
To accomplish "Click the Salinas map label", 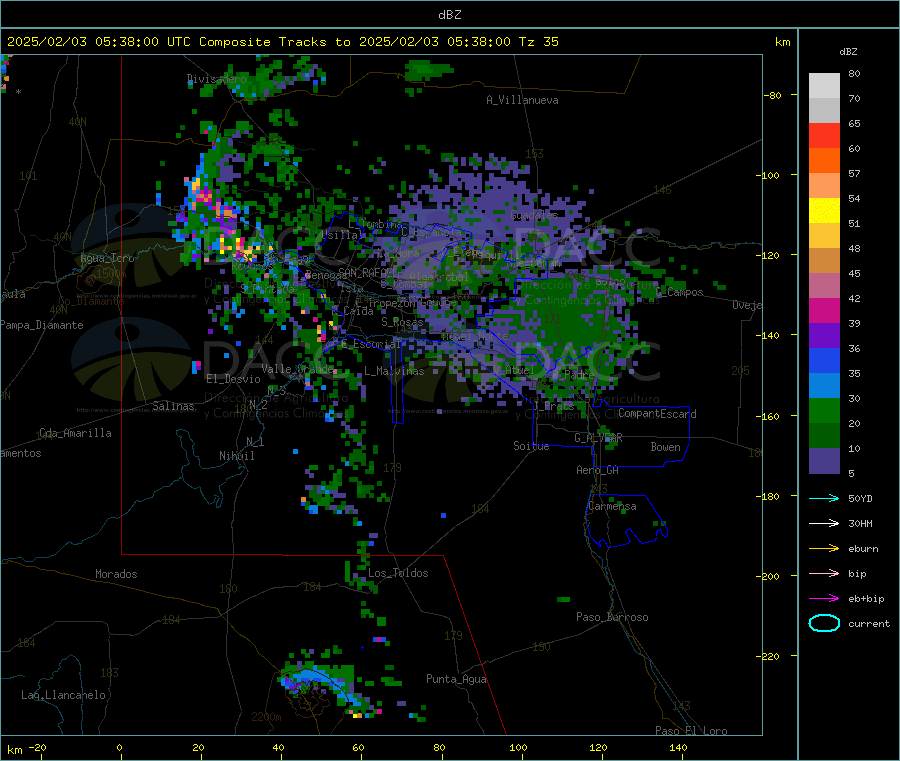I will pyautogui.click(x=173, y=406).
